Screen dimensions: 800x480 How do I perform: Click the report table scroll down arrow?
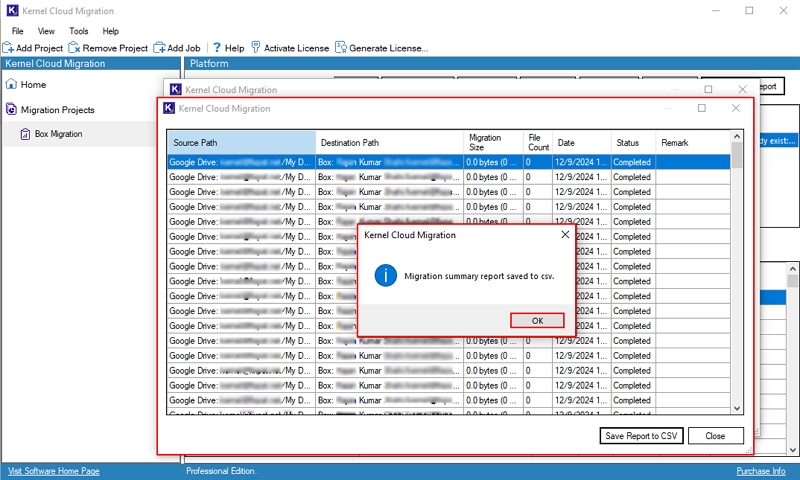[x=737, y=408]
